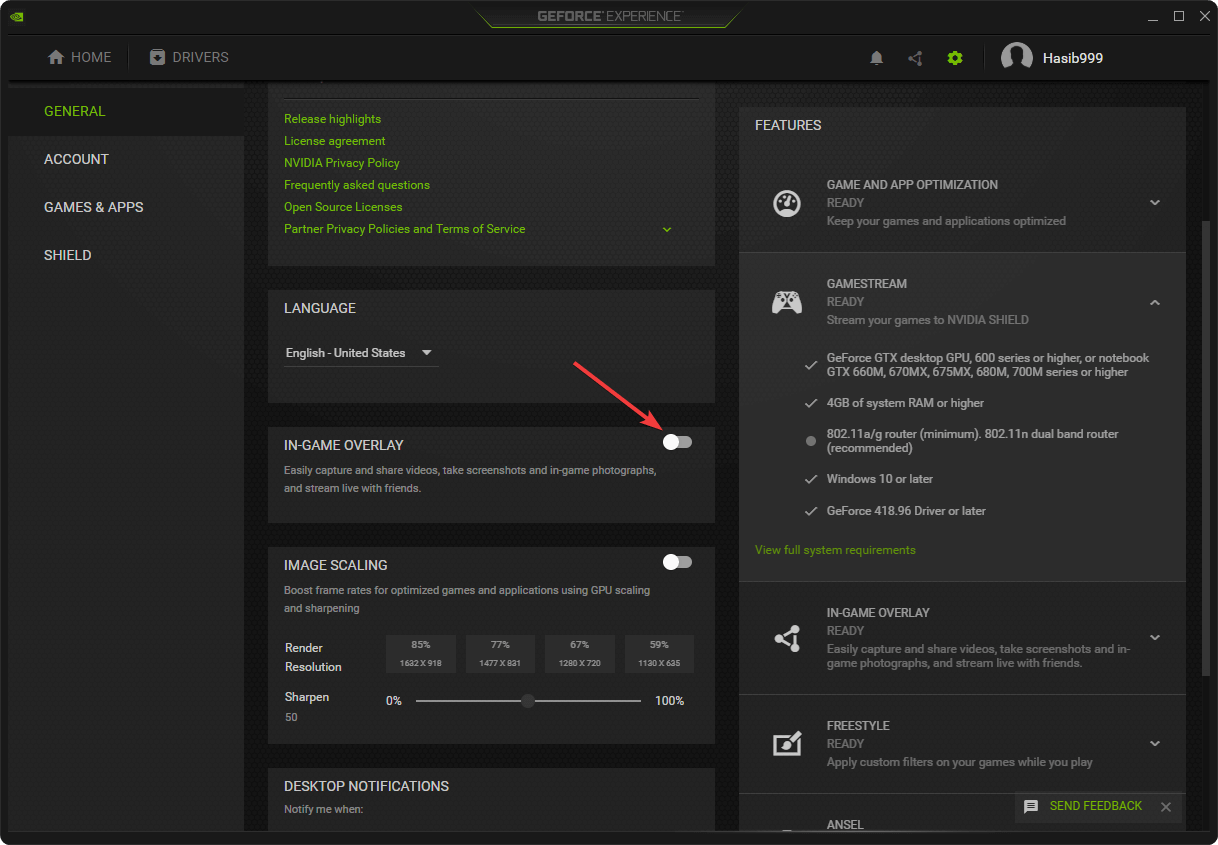Click the Sharpen slider handle
Image resolution: width=1218 pixels, height=845 pixels.
tap(528, 701)
